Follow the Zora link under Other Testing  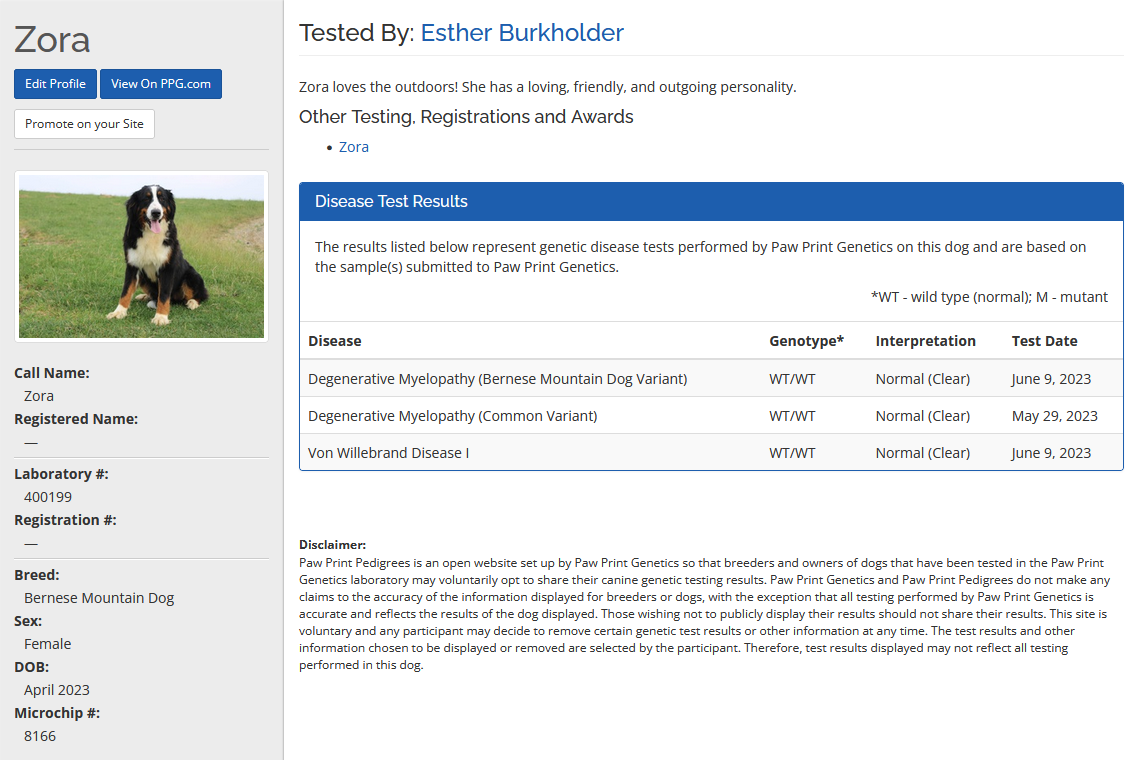[x=354, y=147]
